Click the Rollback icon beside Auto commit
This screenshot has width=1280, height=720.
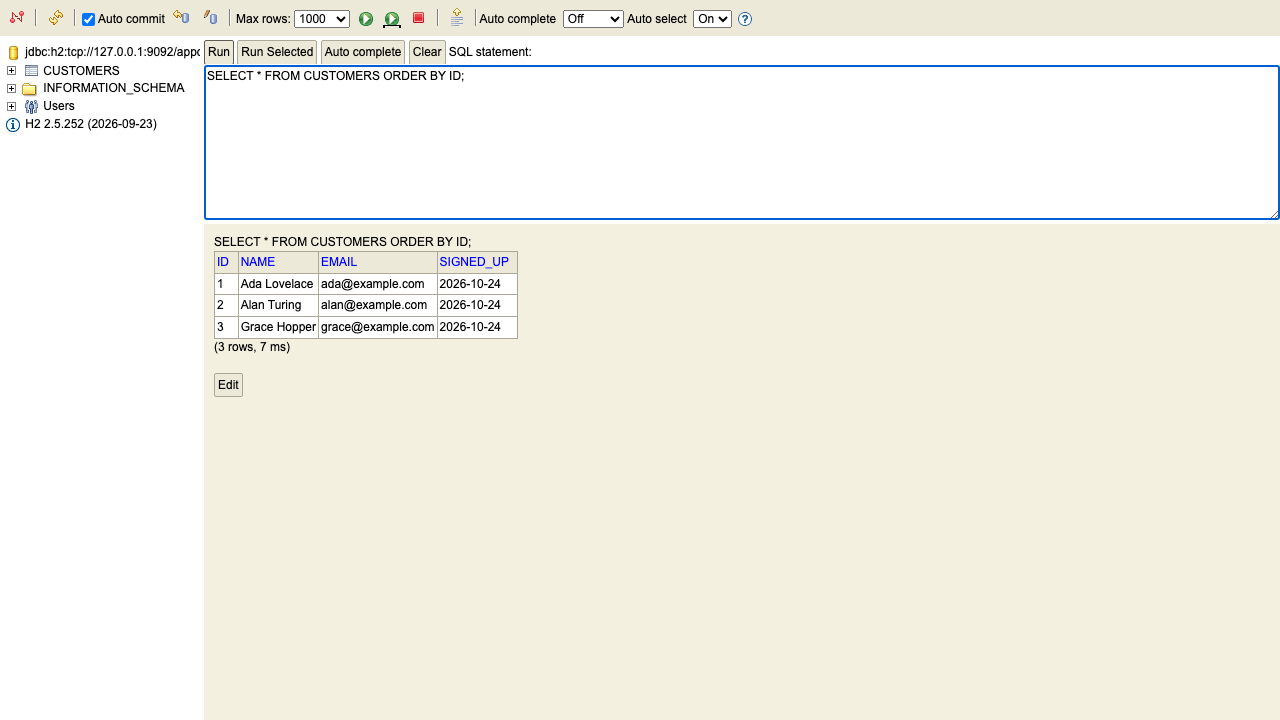[x=181, y=18]
